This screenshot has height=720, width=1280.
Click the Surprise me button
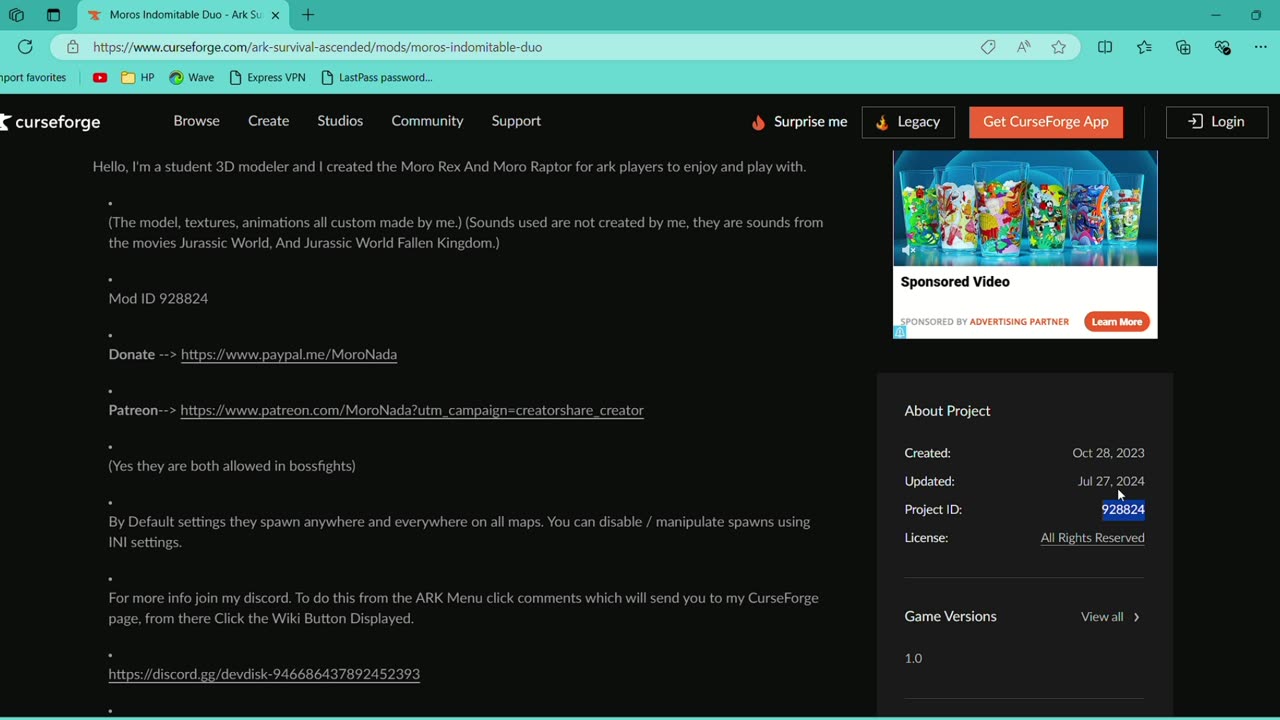click(x=799, y=122)
